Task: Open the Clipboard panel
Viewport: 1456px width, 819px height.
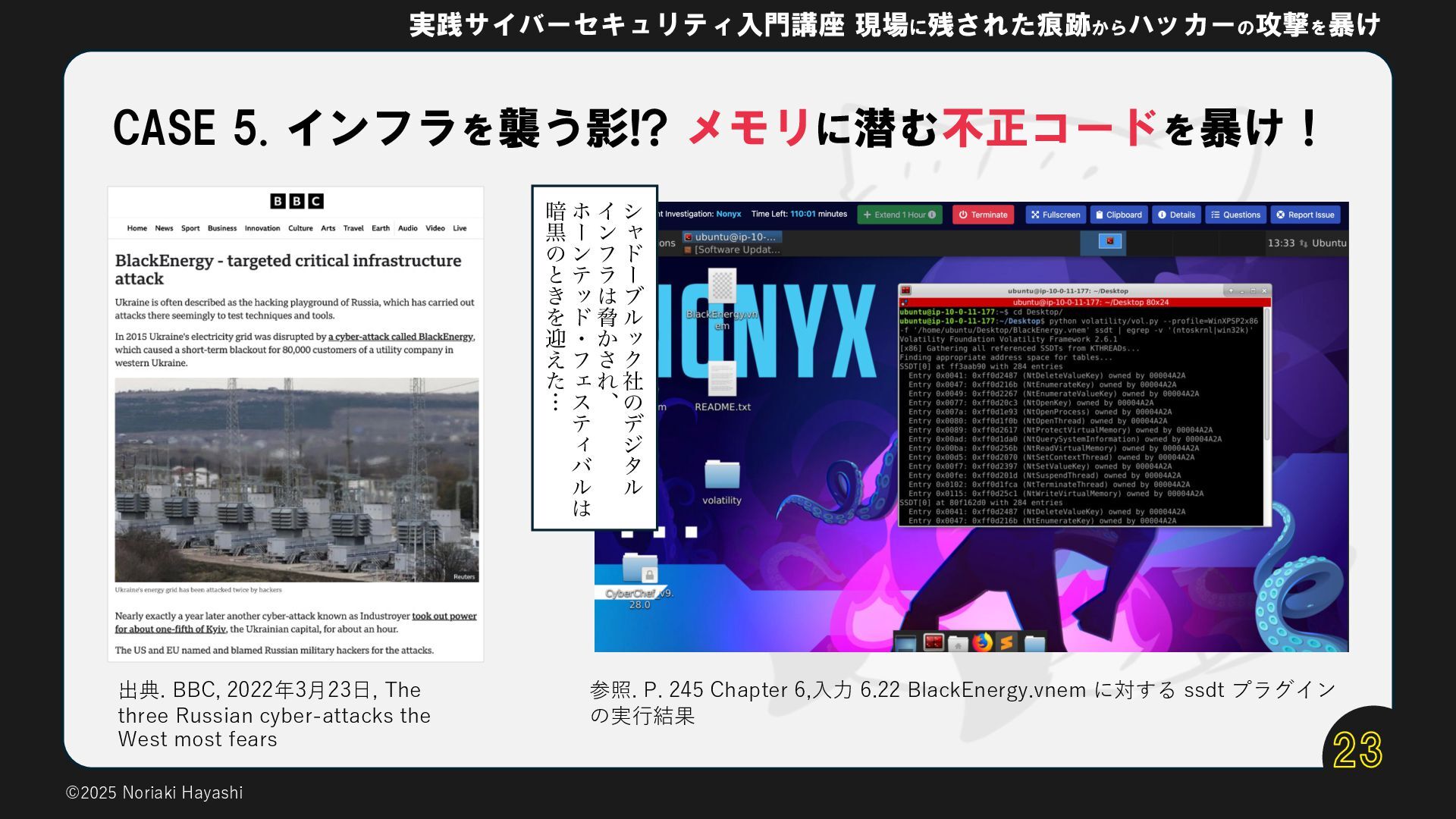Action: click(x=1118, y=215)
